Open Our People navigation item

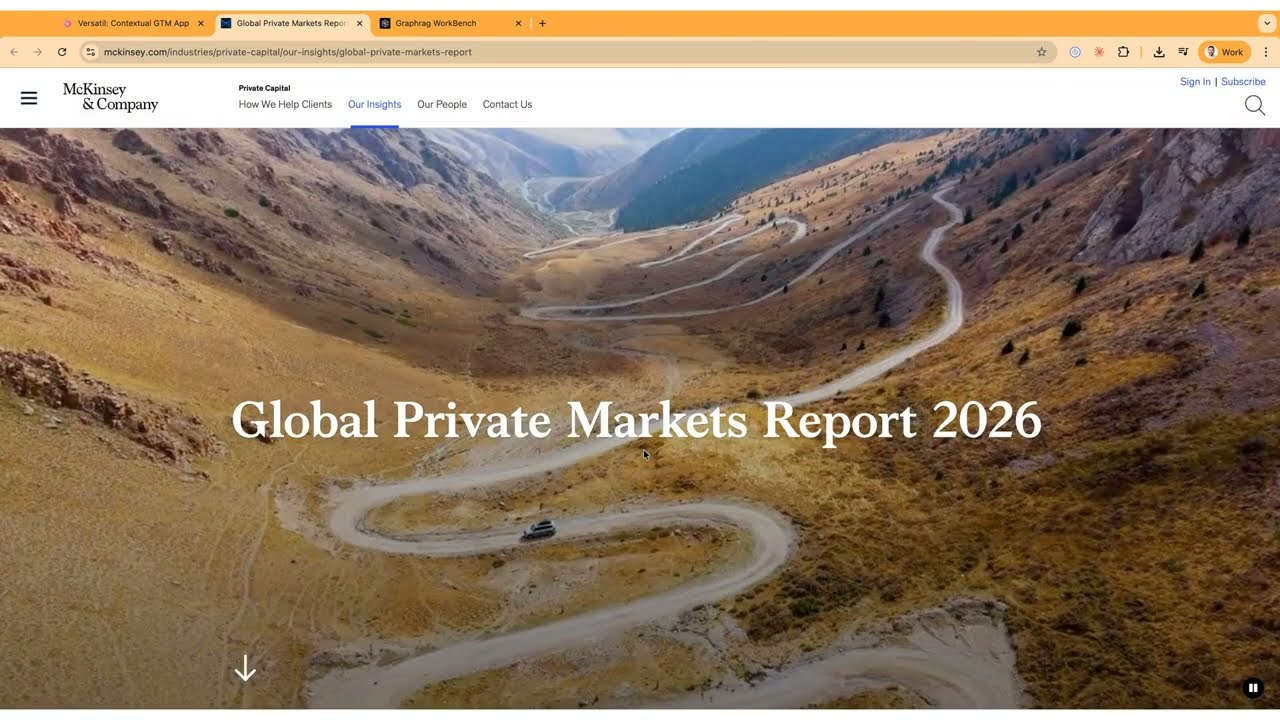(x=442, y=104)
